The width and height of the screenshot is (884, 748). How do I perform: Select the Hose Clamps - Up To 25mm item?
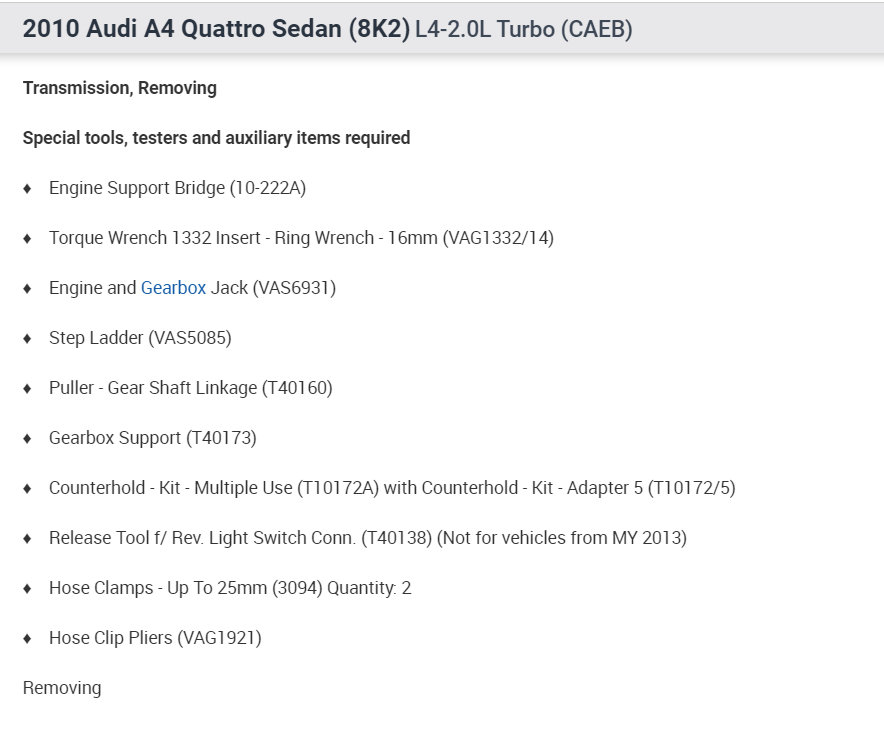tap(230, 588)
